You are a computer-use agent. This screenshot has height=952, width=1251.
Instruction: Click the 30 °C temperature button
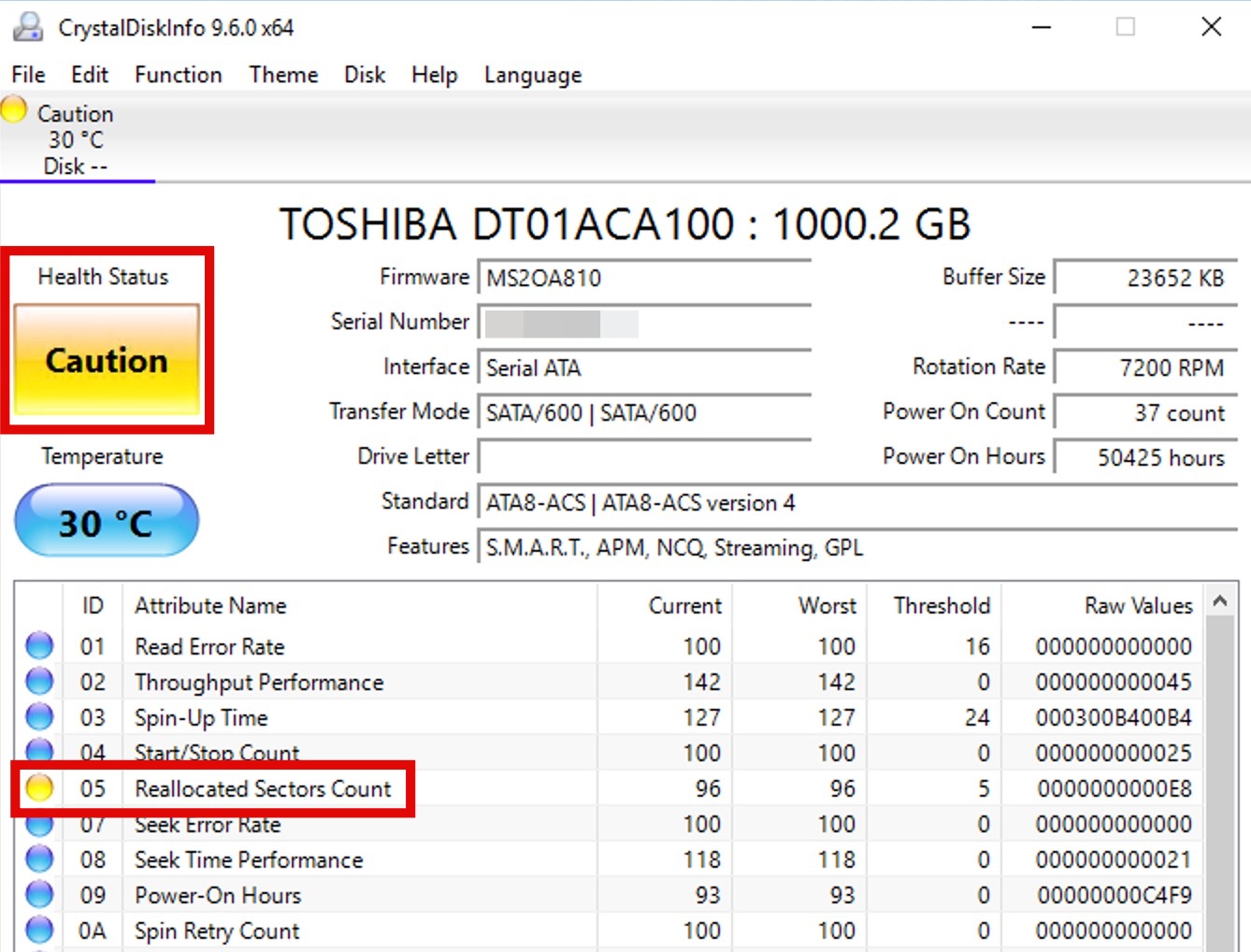point(107,521)
